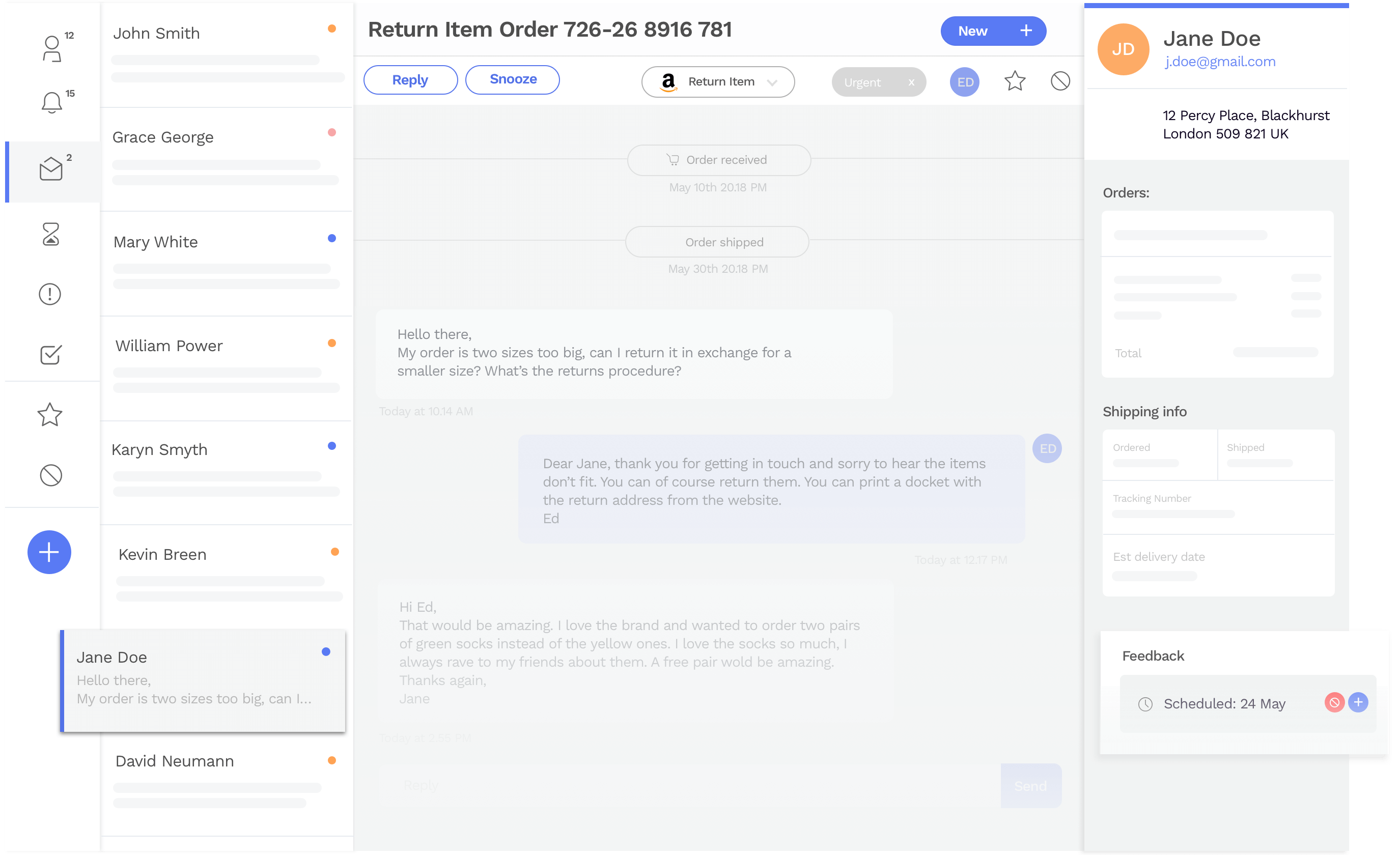Screen dimensions: 1400x855
Task: Toggle Grace George's pink status dot
Action: pos(332,132)
